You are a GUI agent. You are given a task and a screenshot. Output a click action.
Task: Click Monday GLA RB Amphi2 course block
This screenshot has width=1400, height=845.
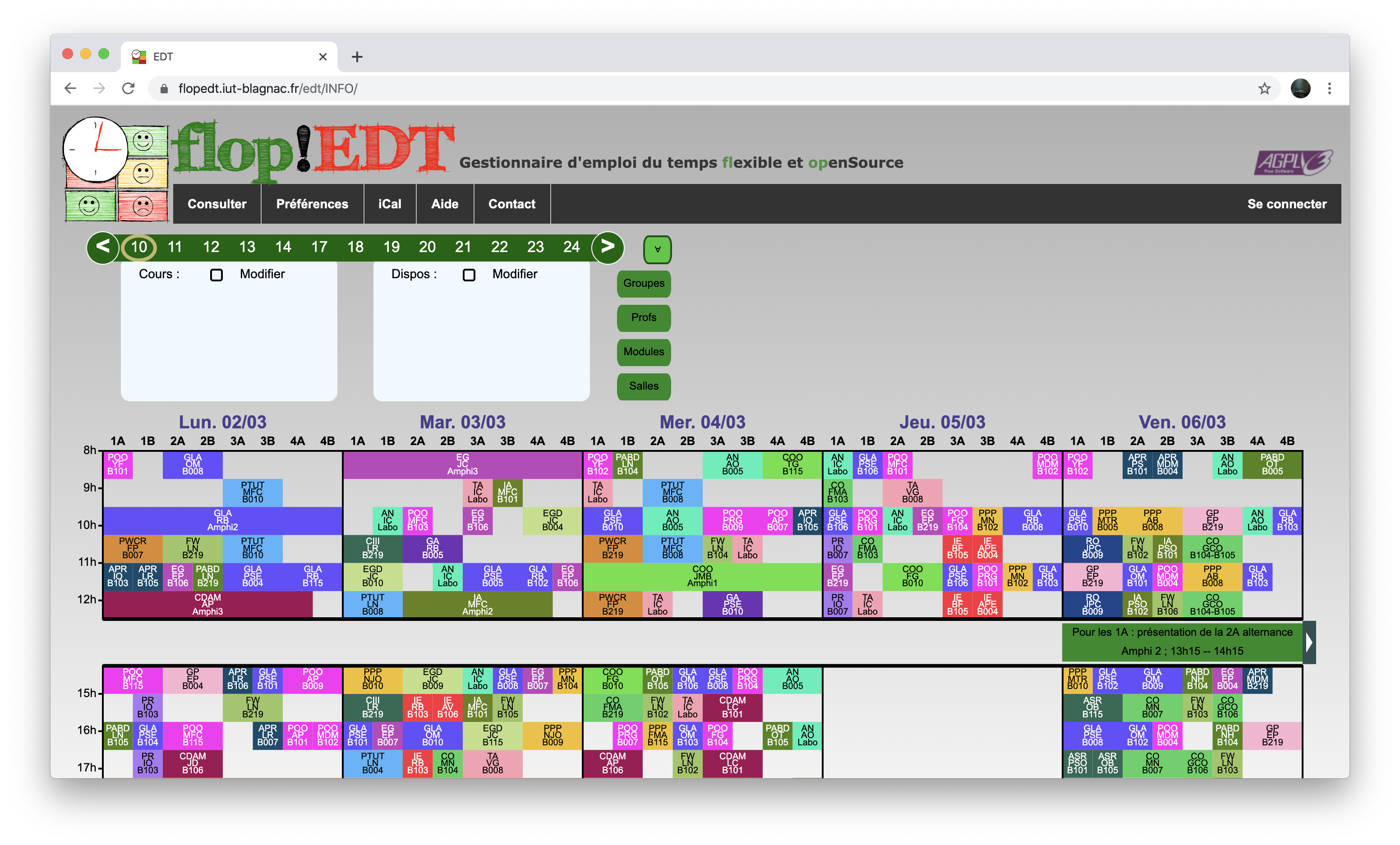click(222, 521)
